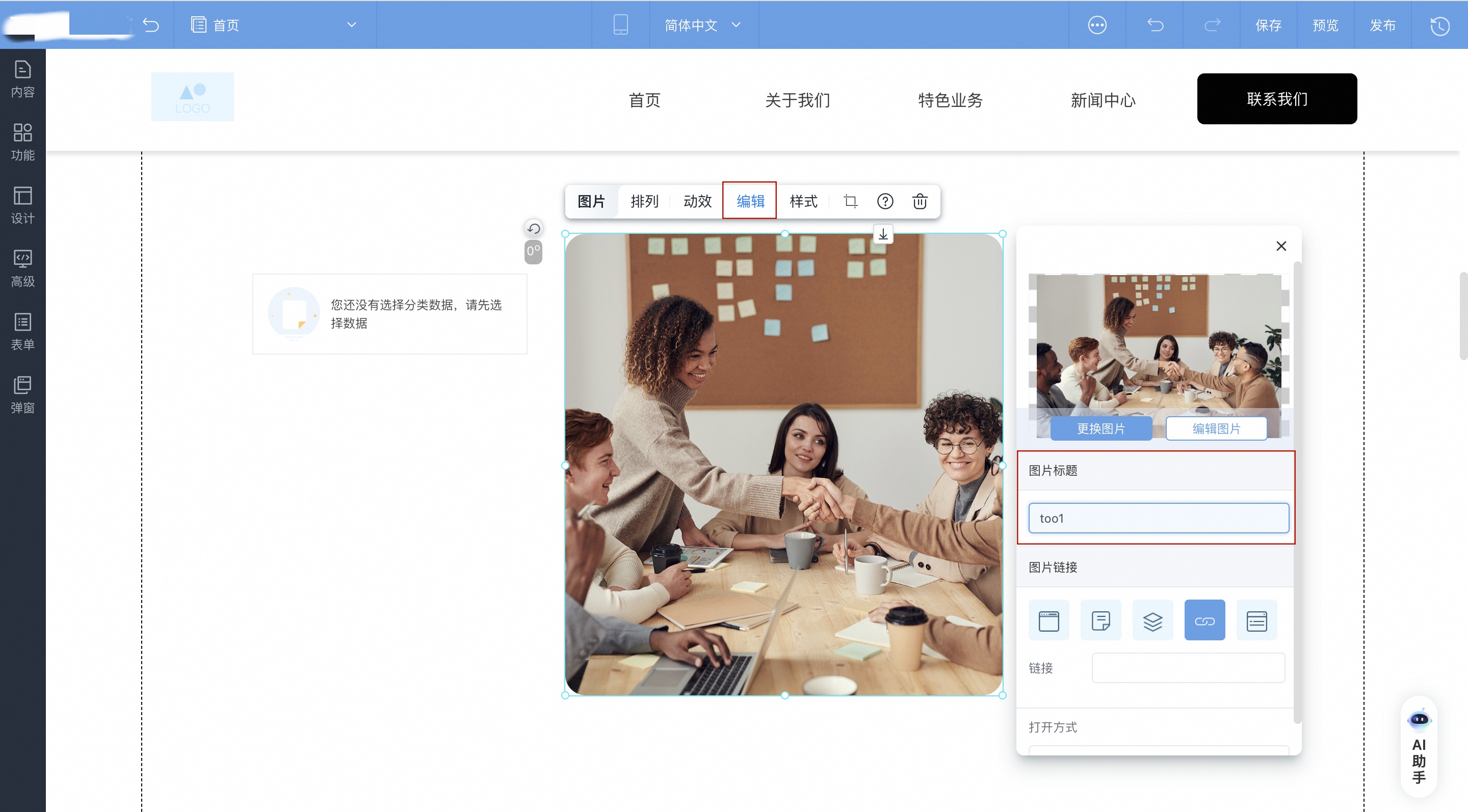This screenshot has width=1468, height=812.
Task: Switch to the 样式 tab
Action: (803, 201)
